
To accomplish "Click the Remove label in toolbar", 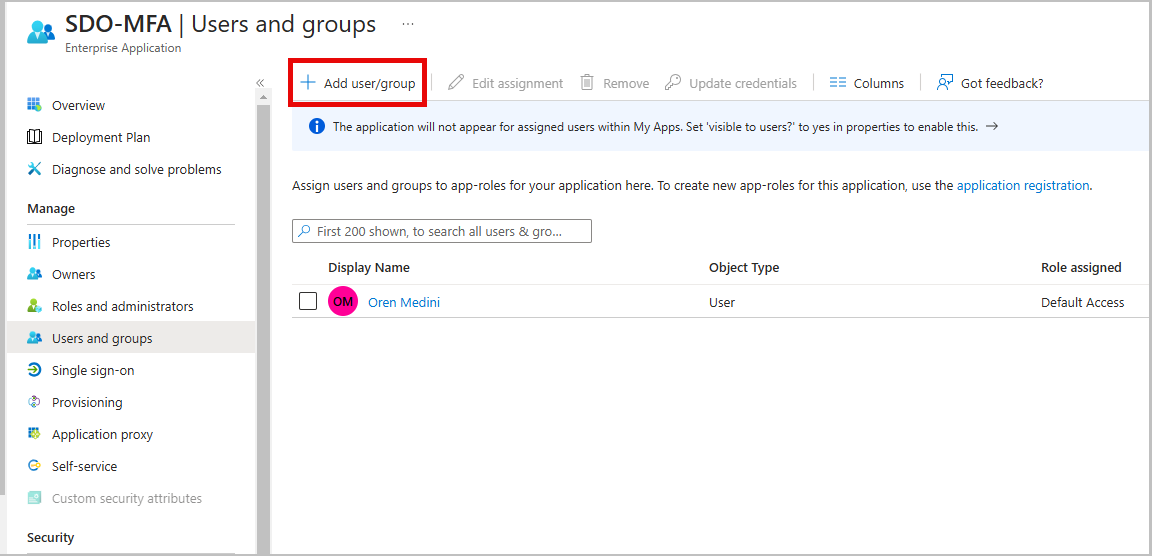I will (x=626, y=83).
